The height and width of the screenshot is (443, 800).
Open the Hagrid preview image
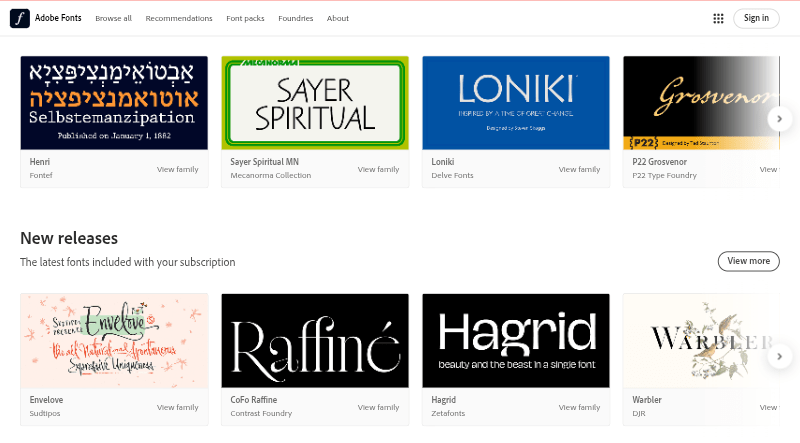click(x=516, y=340)
